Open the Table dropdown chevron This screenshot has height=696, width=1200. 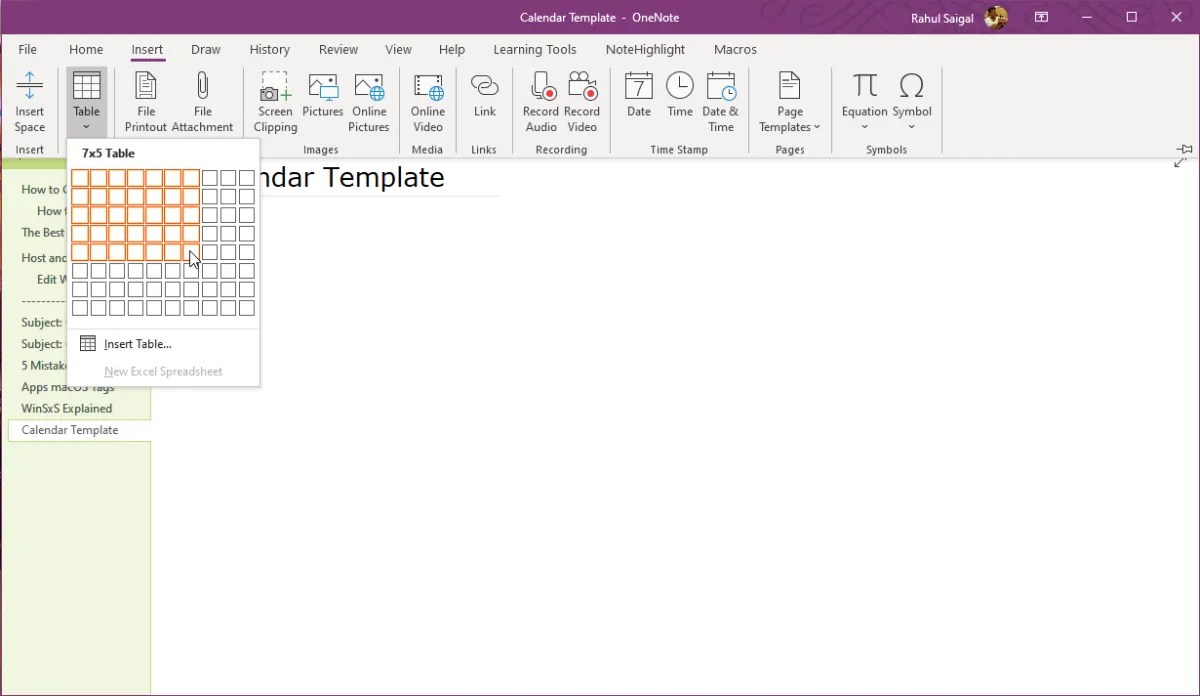coord(86,128)
